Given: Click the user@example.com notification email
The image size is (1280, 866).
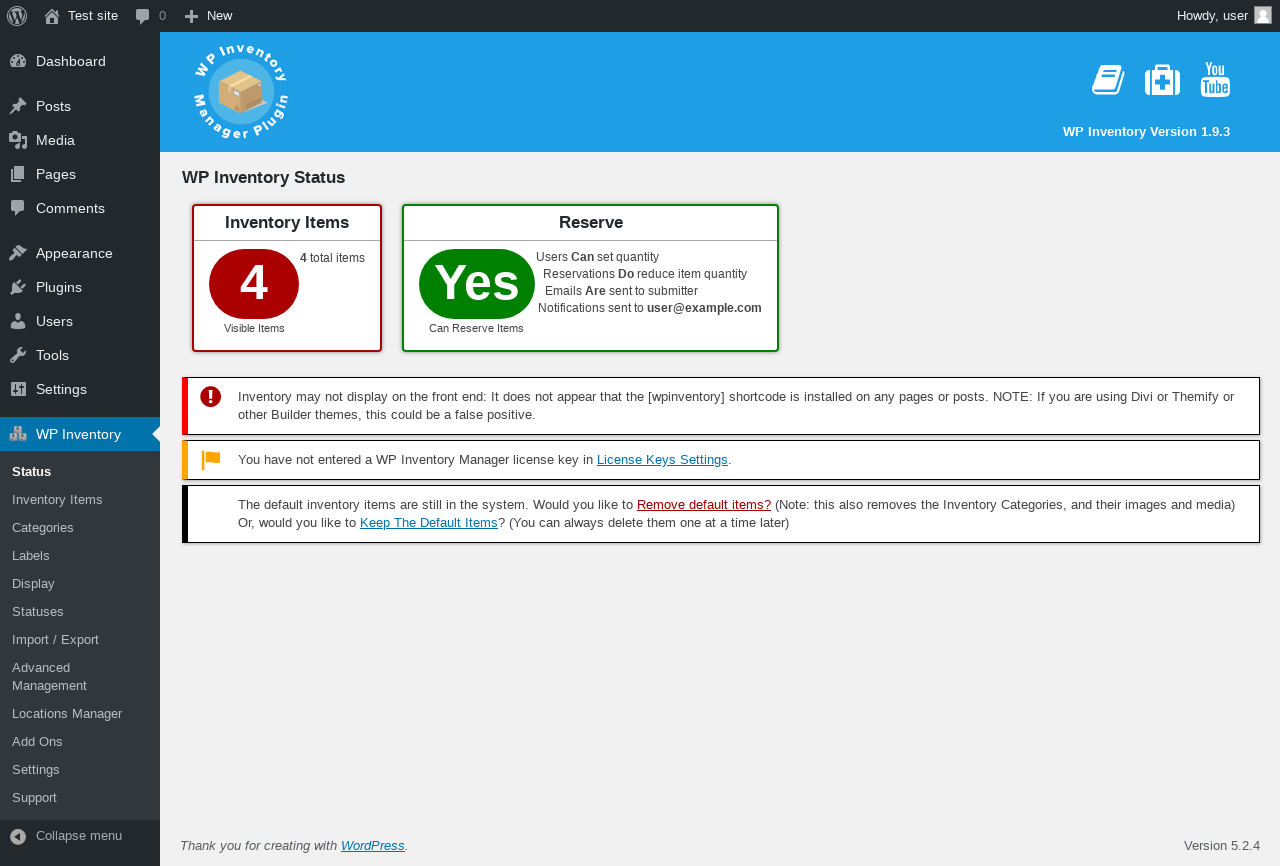Looking at the screenshot, I should 704,308.
